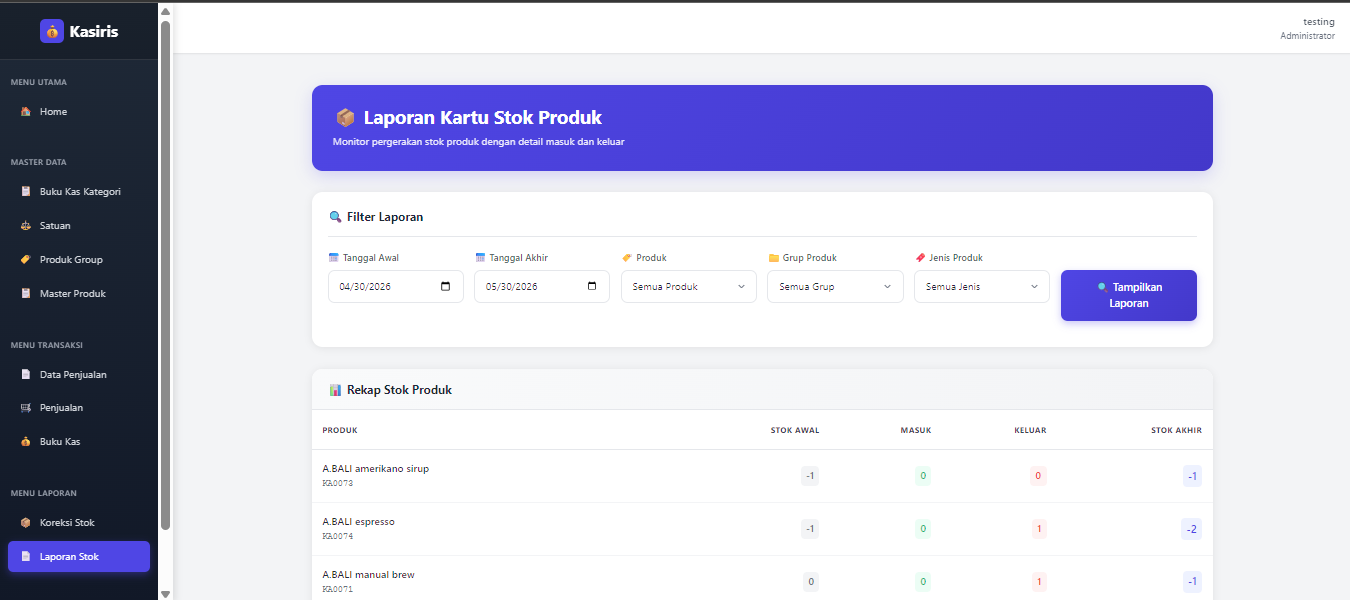Open the Semua Jenis dropdown
Screen dimensions: 1350x600
click(982, 287)
